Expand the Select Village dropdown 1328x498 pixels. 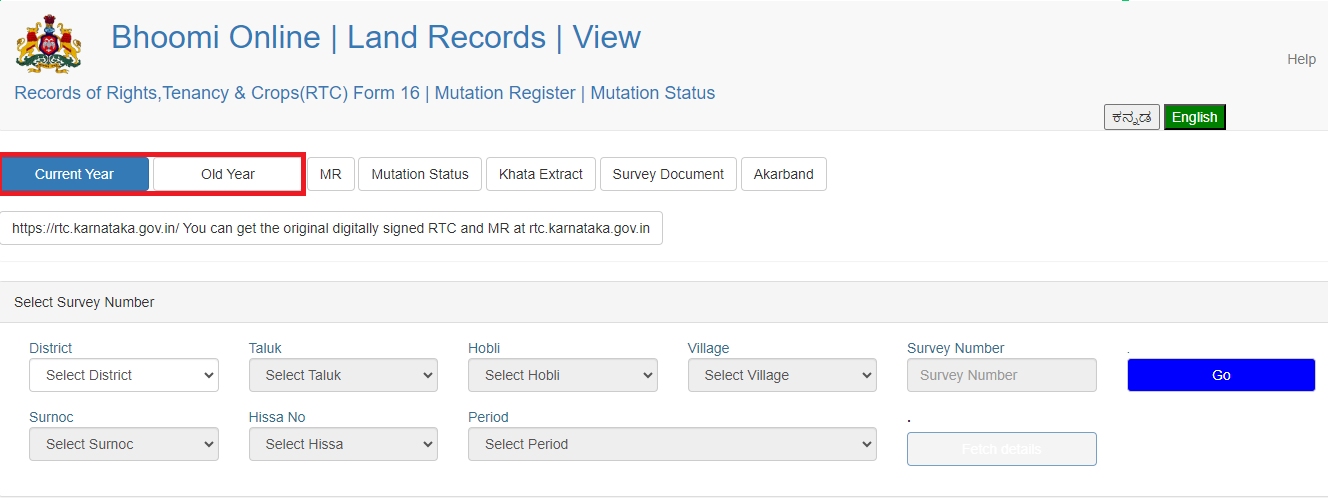pos(782,375)
